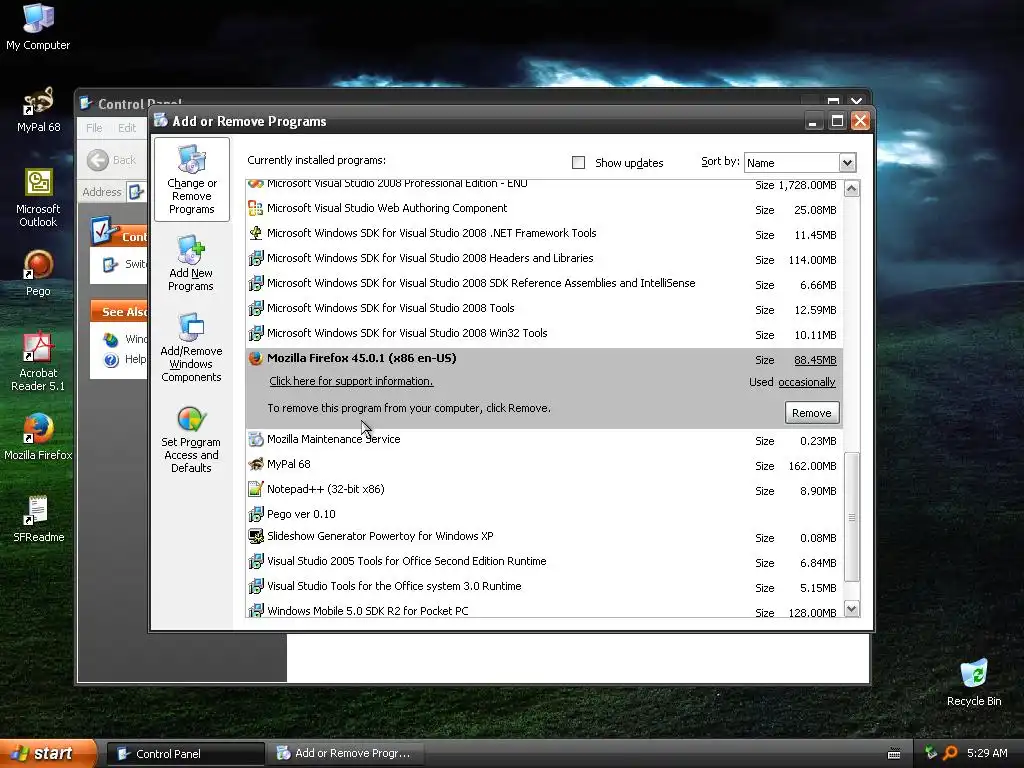Click the Slideshow Generator Powertoy icon
This screenshot has height=768, width=1024.
pos(255,536)
